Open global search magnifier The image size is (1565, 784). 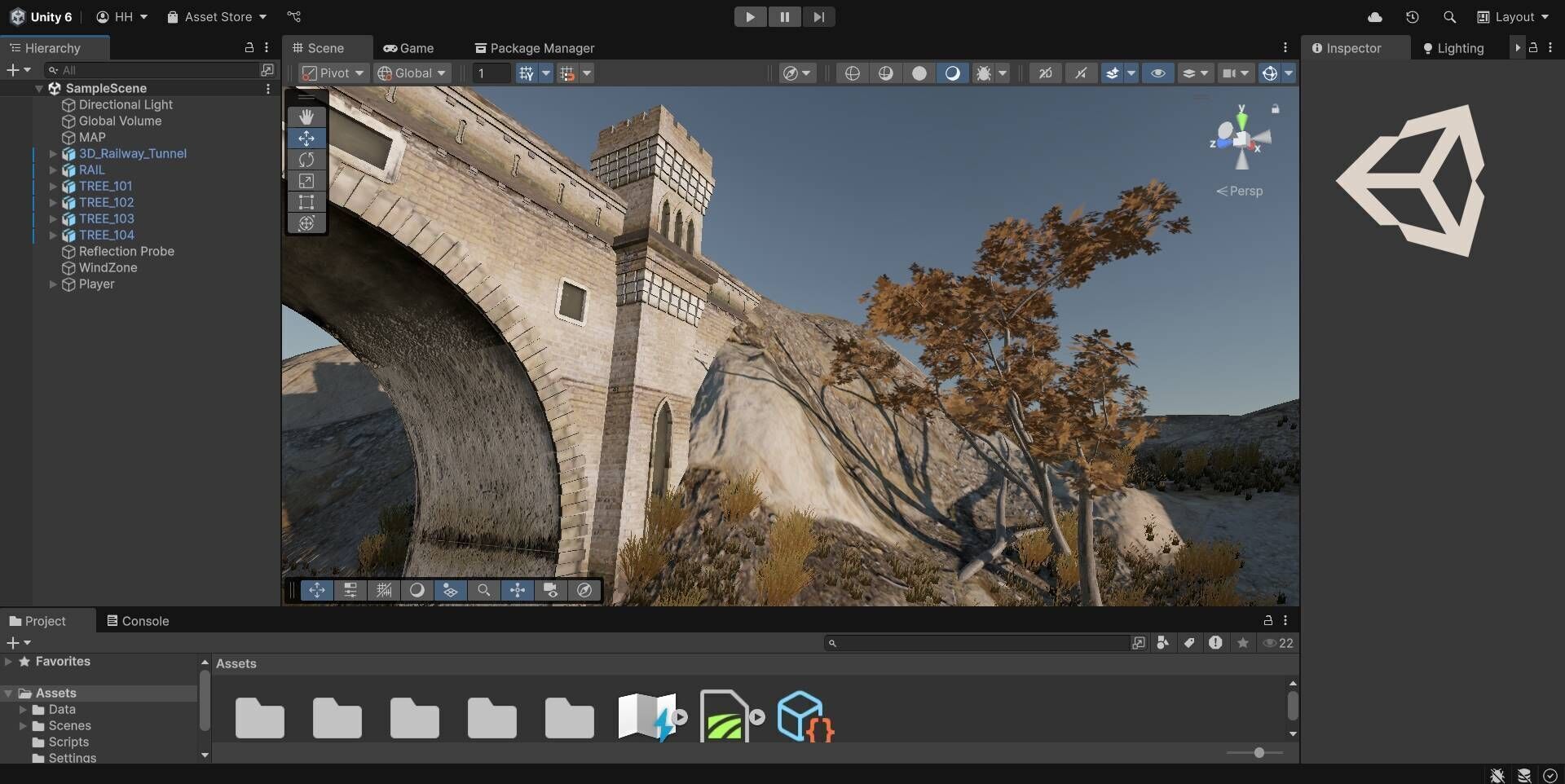(x=1449, y=16)
